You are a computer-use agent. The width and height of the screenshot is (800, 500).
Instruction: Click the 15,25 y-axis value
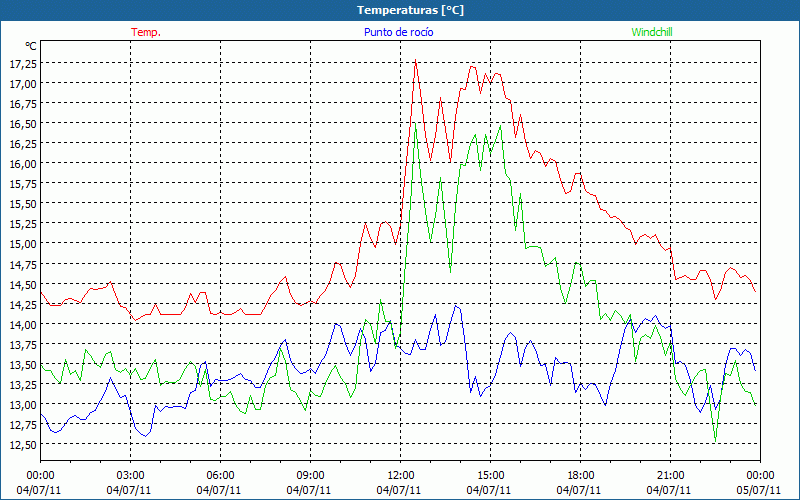[23, 223]
